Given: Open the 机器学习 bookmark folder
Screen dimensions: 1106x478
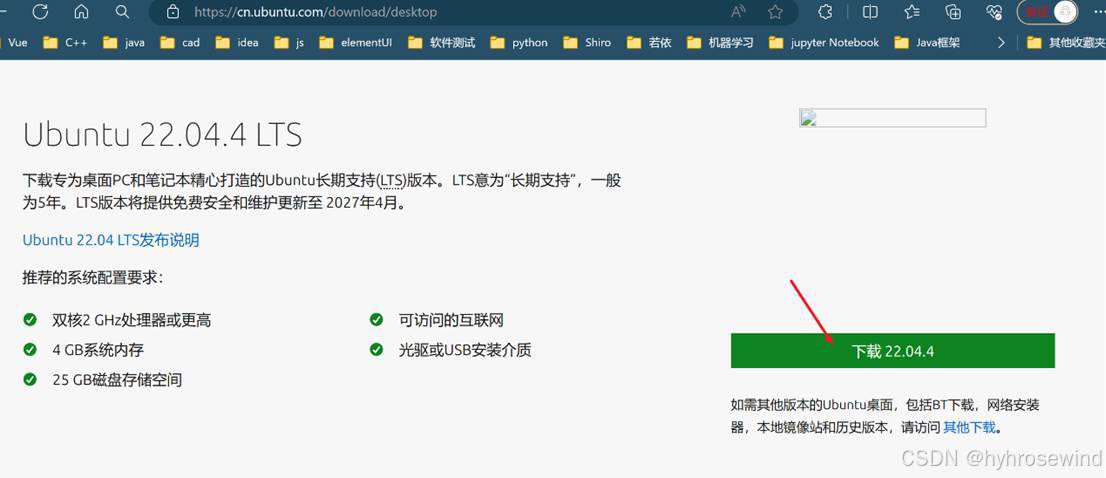Looking at the screenshot, I should click(720, 42).
